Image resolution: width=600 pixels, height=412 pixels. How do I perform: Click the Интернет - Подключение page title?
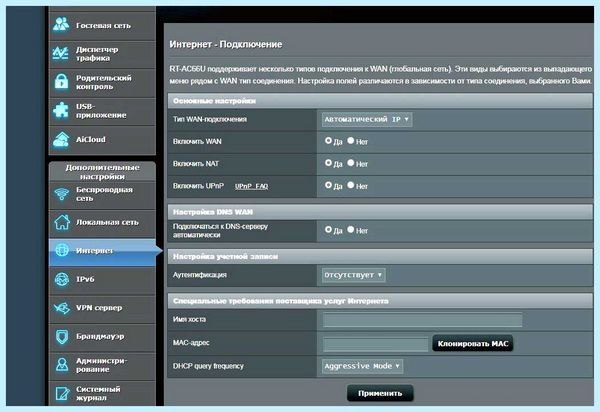(226, 44)
